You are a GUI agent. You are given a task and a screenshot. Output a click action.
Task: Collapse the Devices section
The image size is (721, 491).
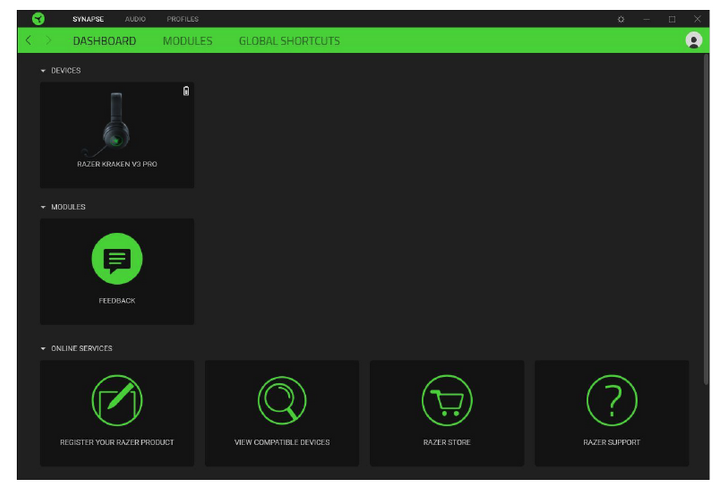click(43, 71)
